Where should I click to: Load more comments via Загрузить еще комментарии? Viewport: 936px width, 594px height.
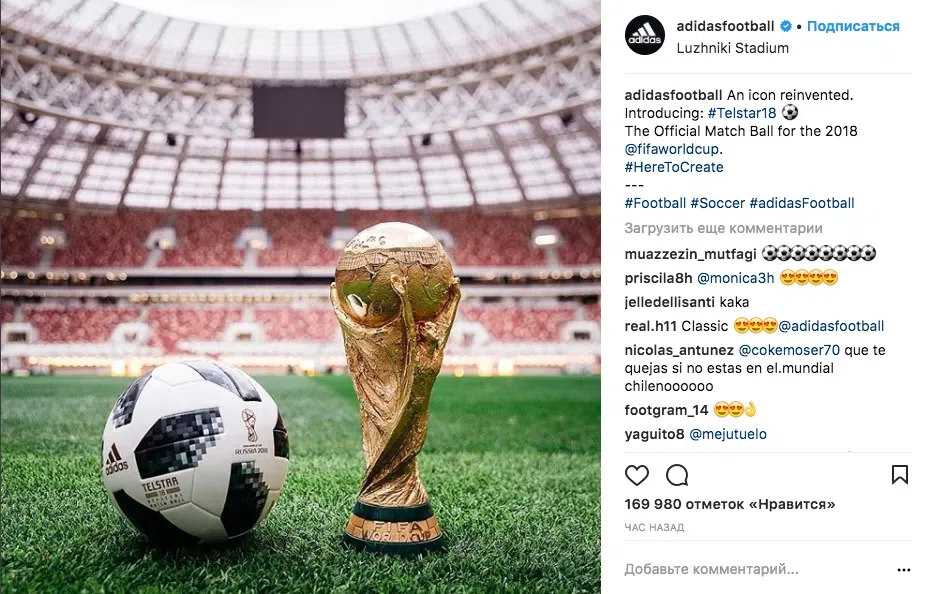tap(723, 228)
